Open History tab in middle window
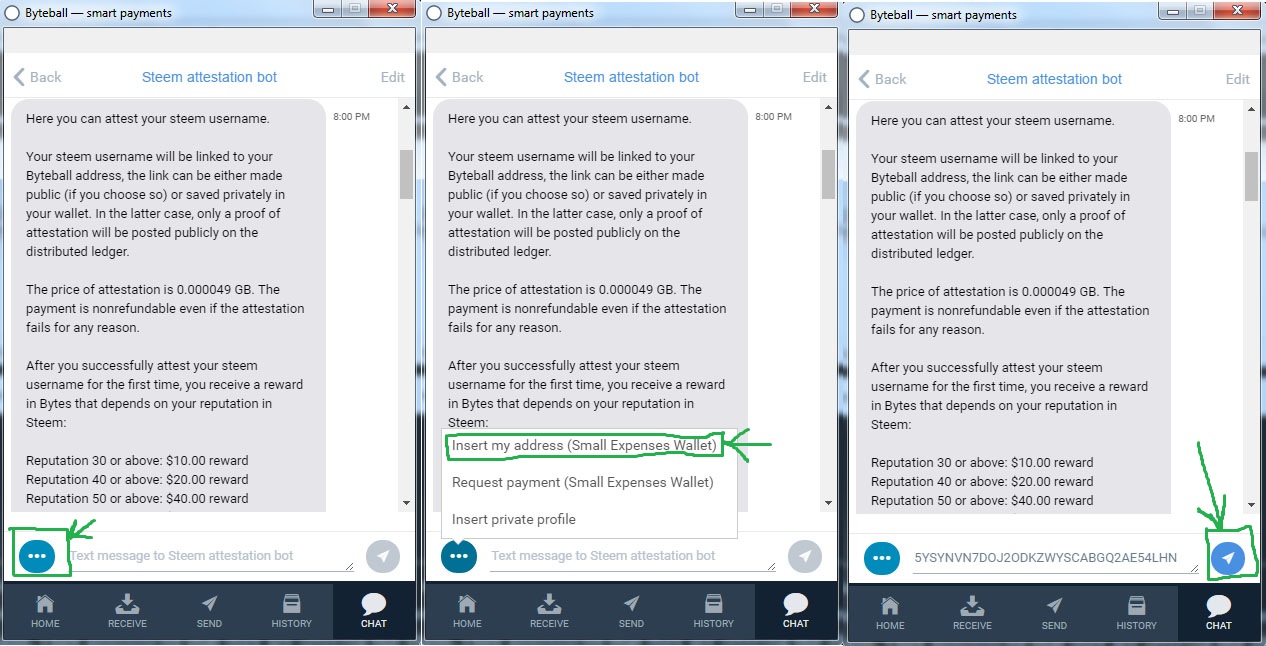The image size is (1266, 646). pos(713,611)
